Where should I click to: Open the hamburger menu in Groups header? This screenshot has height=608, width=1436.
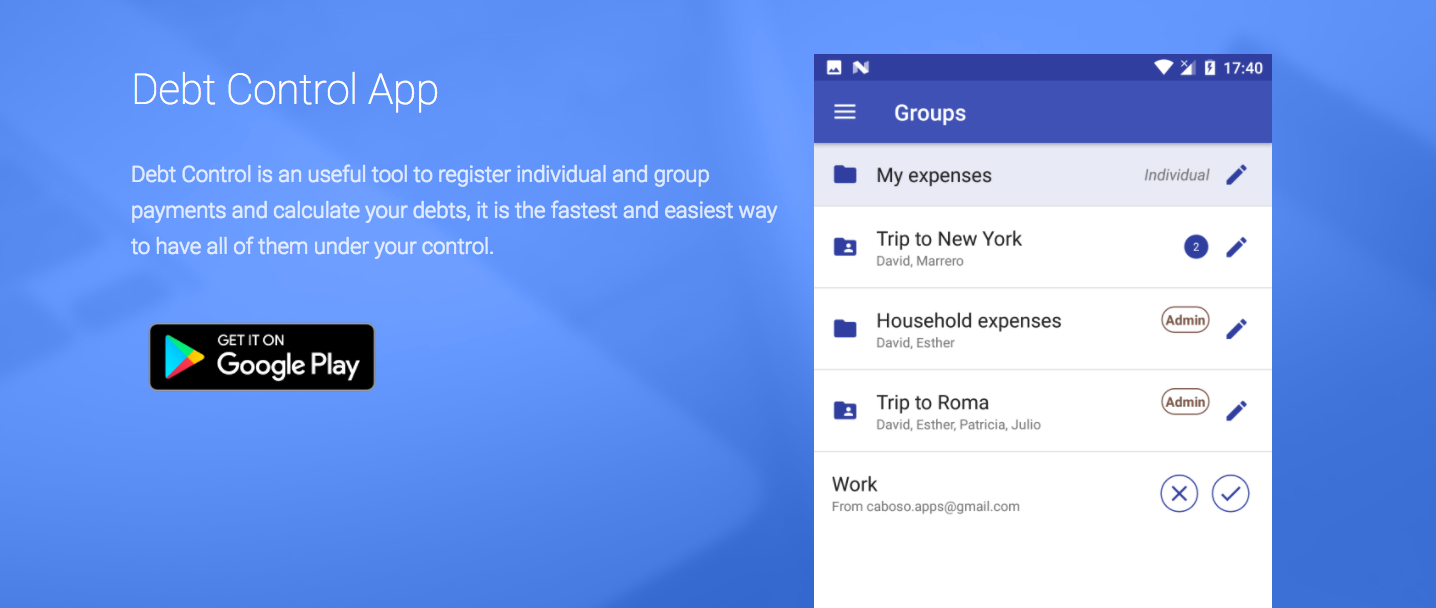(x=845, y=112)
